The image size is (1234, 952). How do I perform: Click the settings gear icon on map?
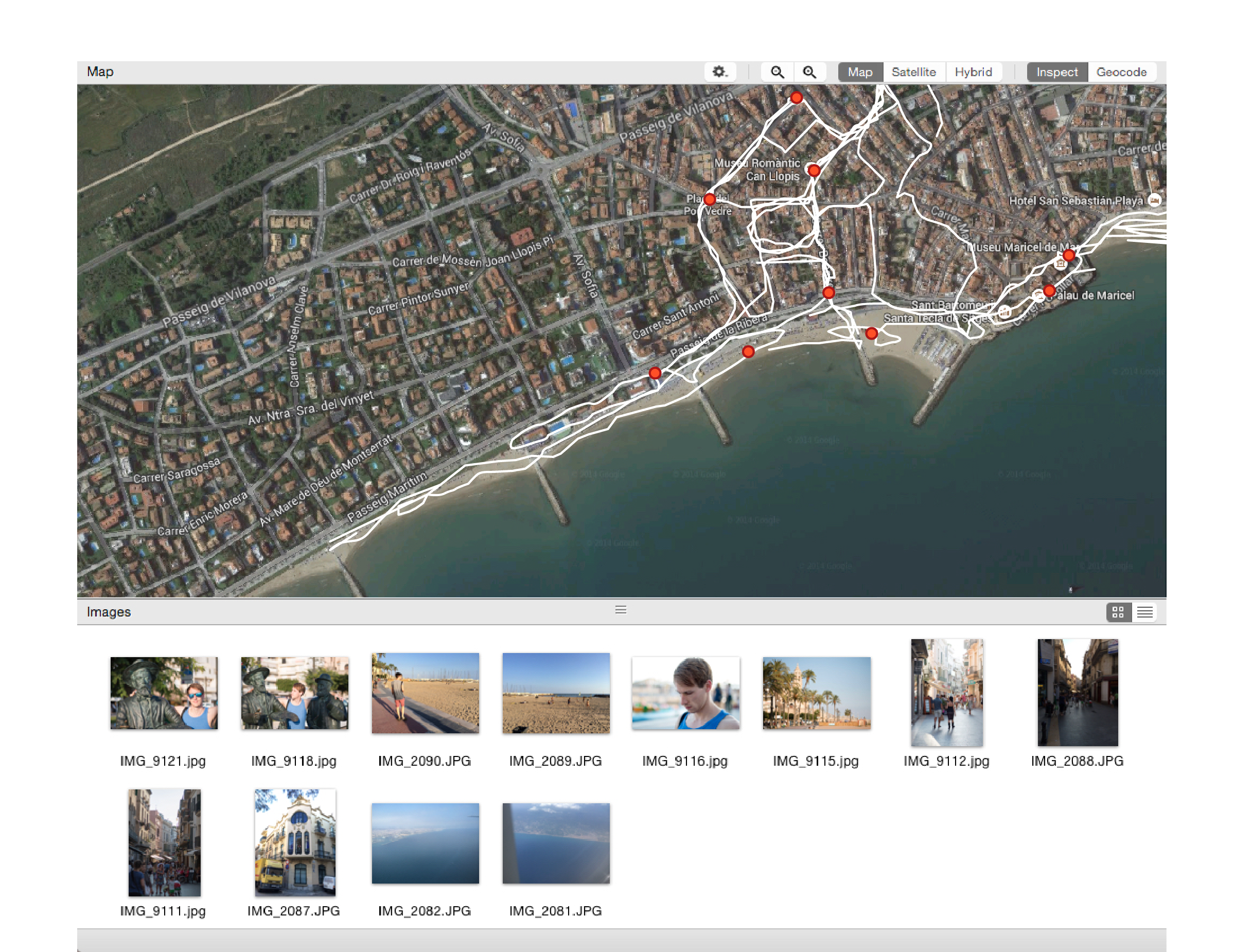[719, 71]
